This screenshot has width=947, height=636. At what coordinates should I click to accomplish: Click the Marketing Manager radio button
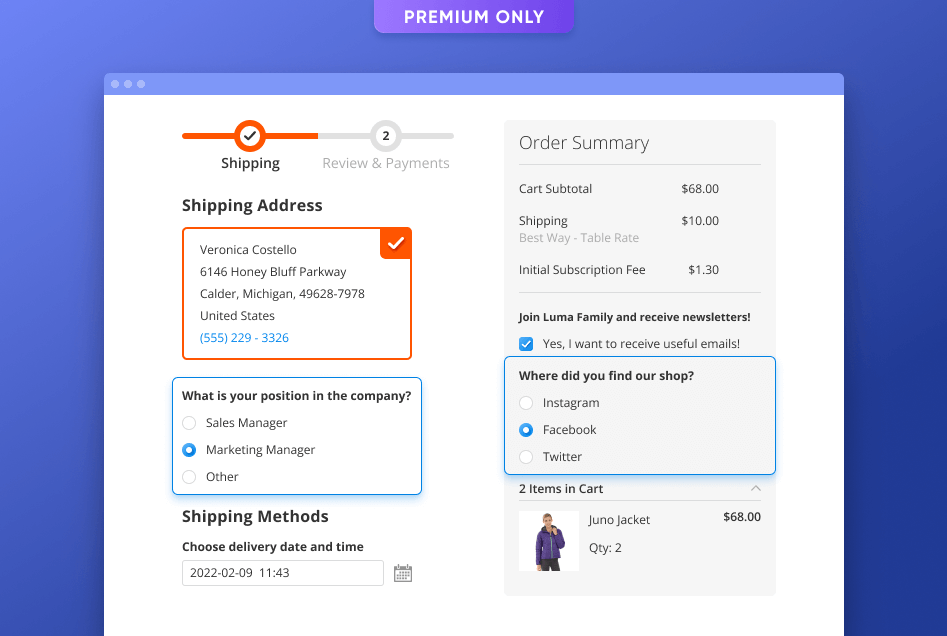(x=189, y=450)
